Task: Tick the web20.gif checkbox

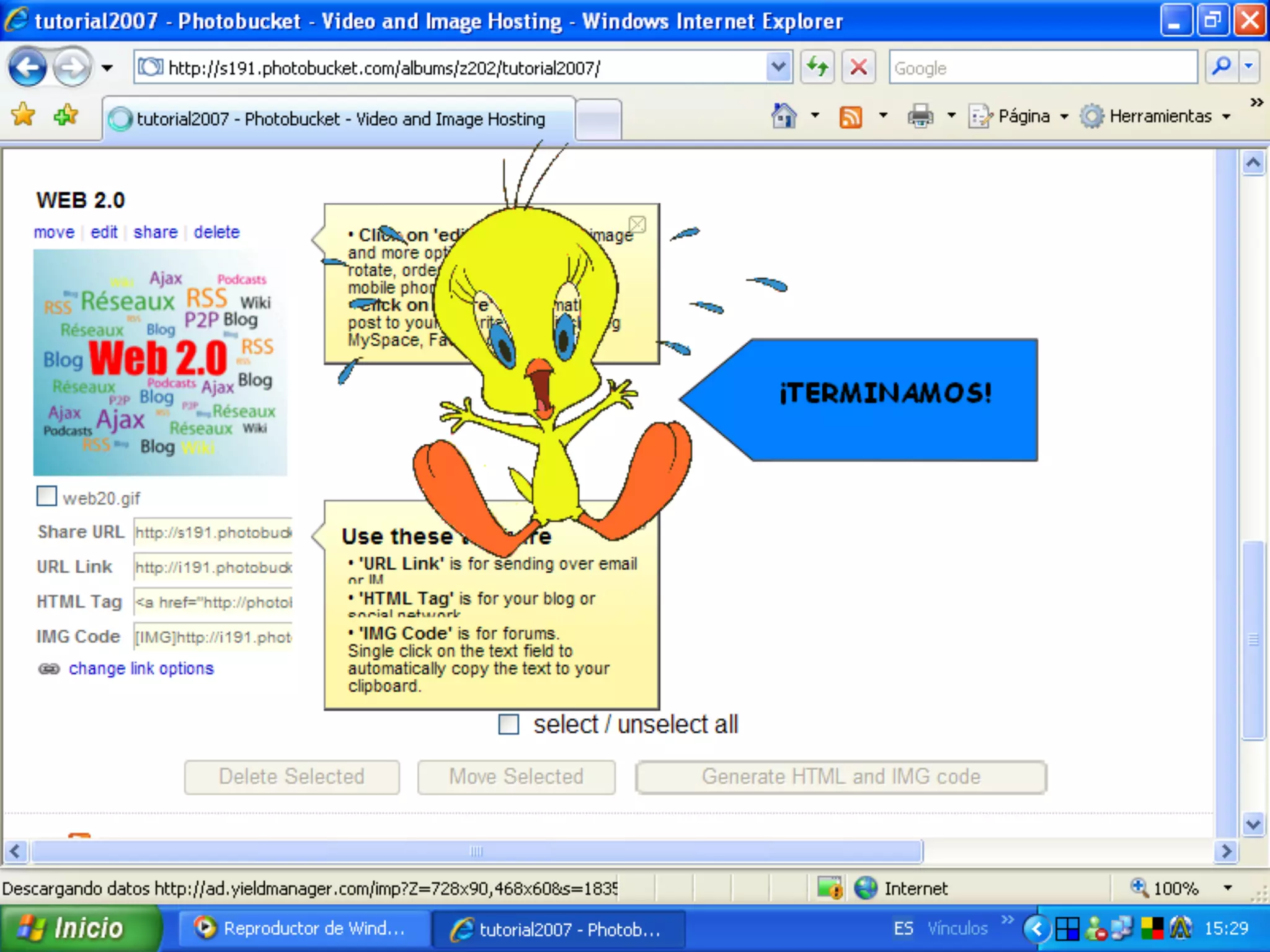Action: pos(47,496)
